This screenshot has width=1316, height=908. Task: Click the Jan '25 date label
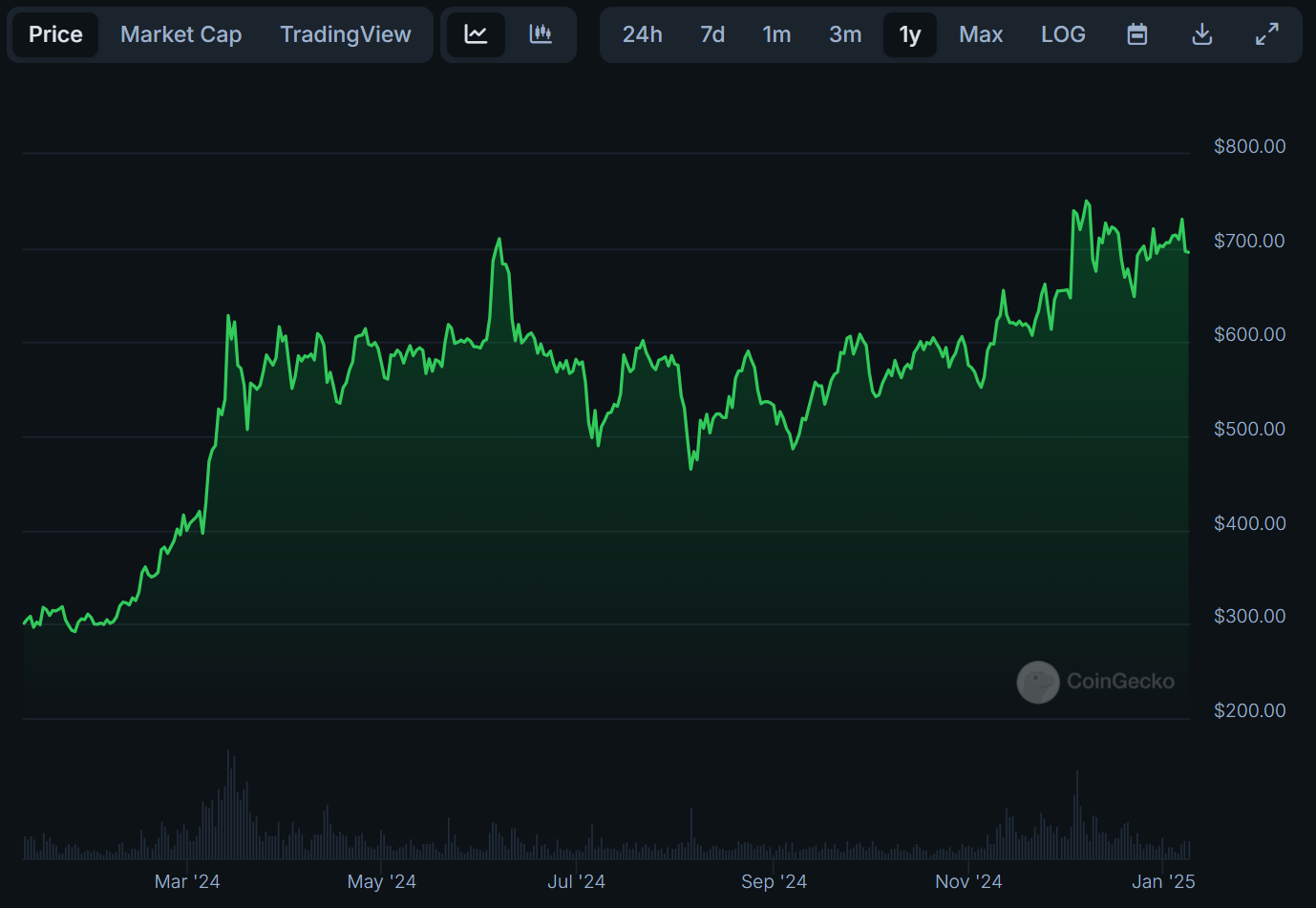pyautogui.click(x=1163, y=881)
